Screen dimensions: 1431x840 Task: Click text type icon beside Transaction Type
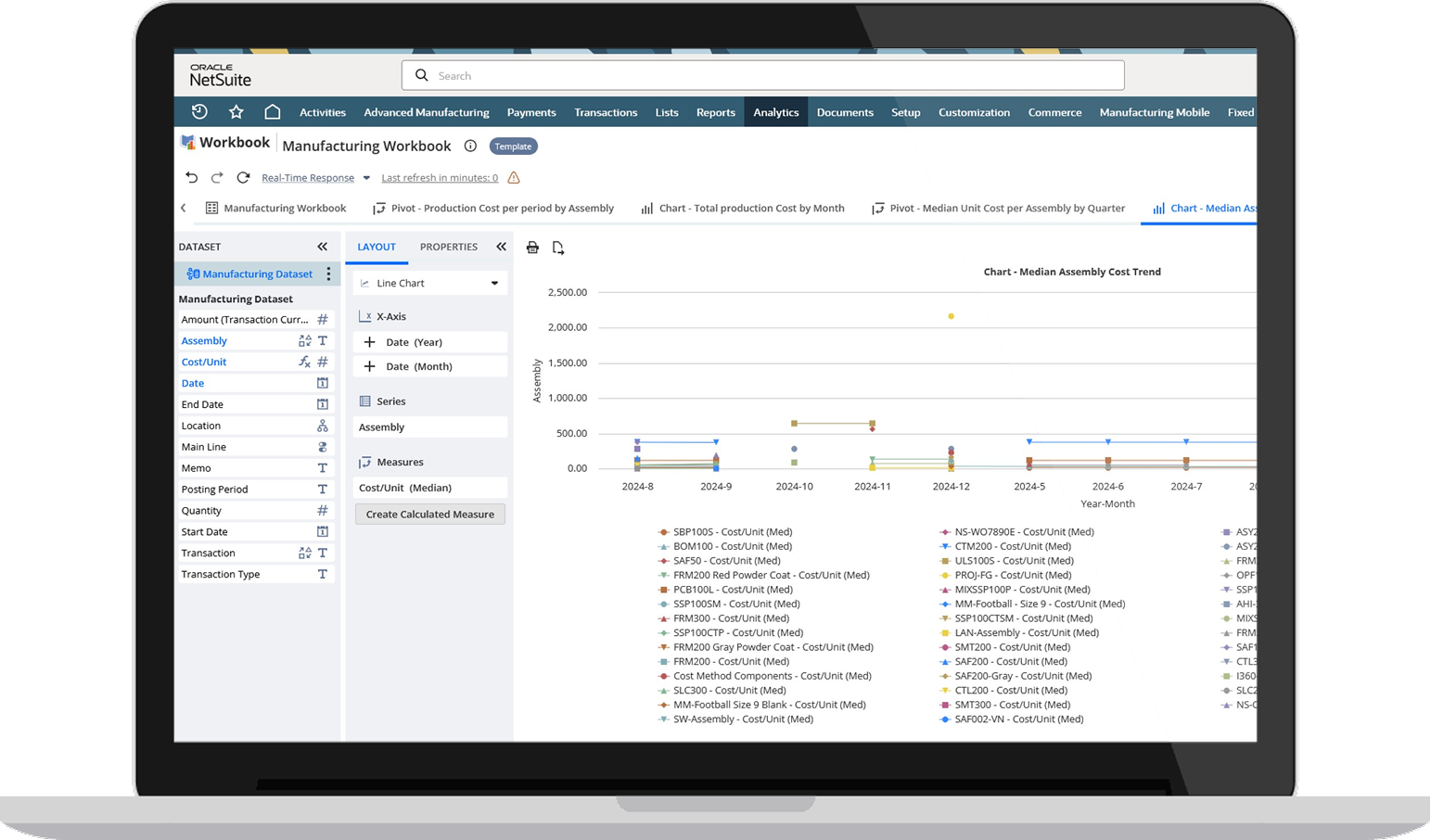point(323,574)
